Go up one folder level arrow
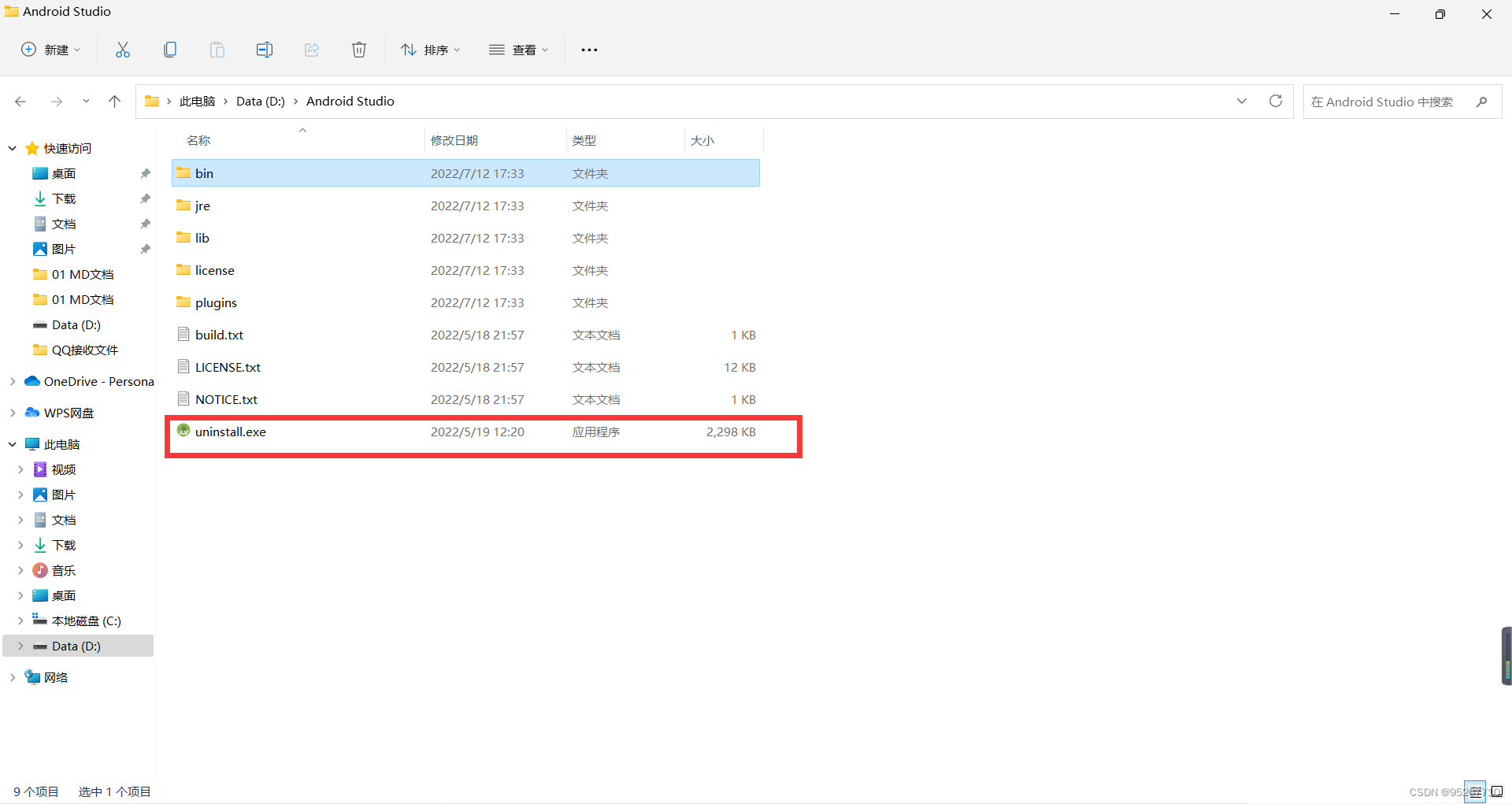 (x=115, y=102)
